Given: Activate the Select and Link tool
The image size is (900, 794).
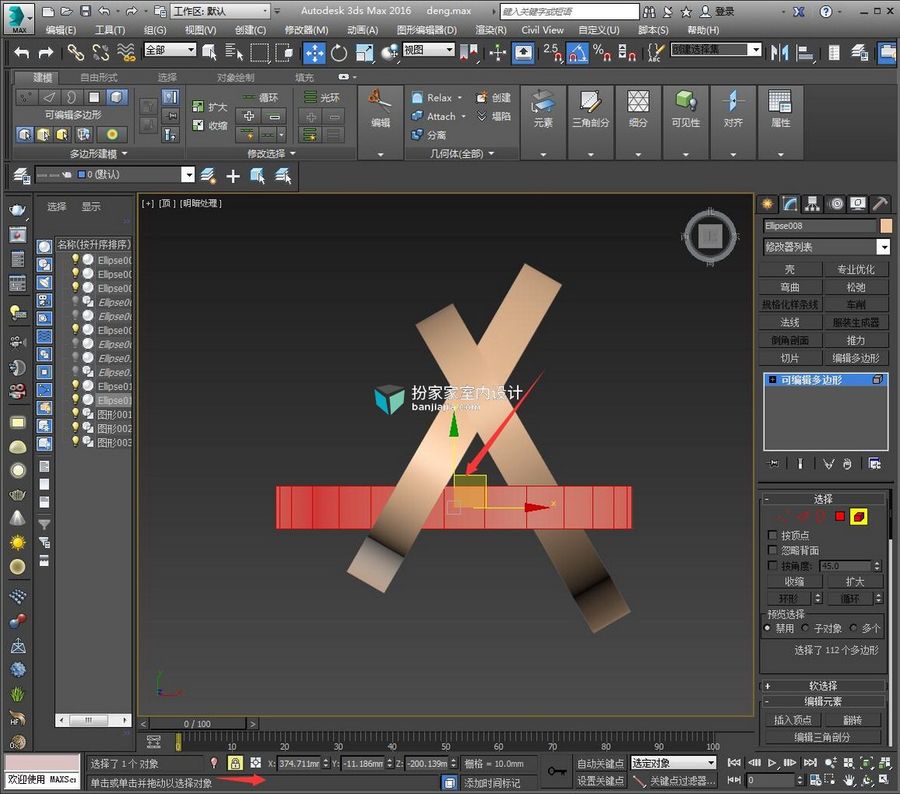Looking at the screenshot, I should tap(75, 53).
